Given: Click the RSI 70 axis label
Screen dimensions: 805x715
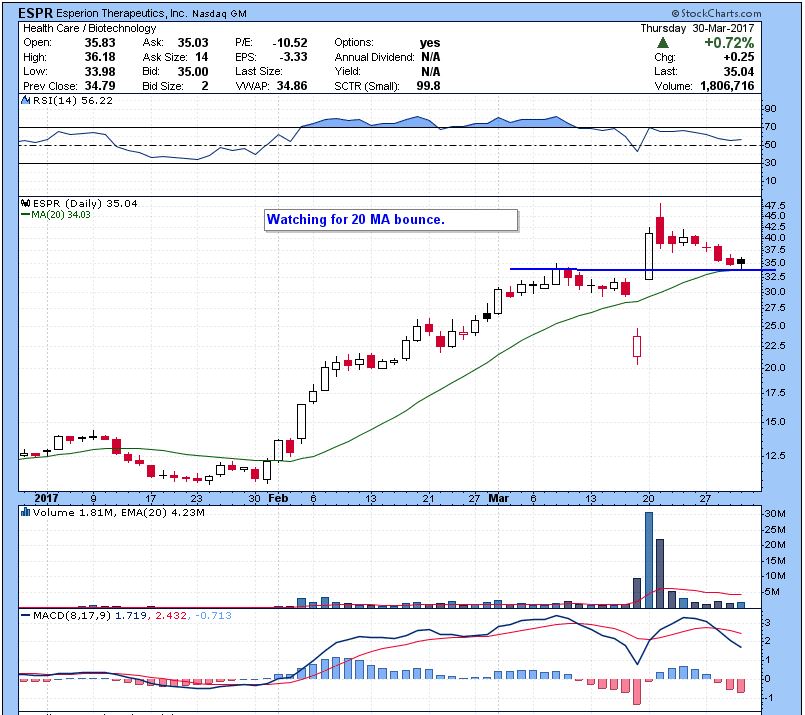Looking at the screenshot, I should (770, 126).
